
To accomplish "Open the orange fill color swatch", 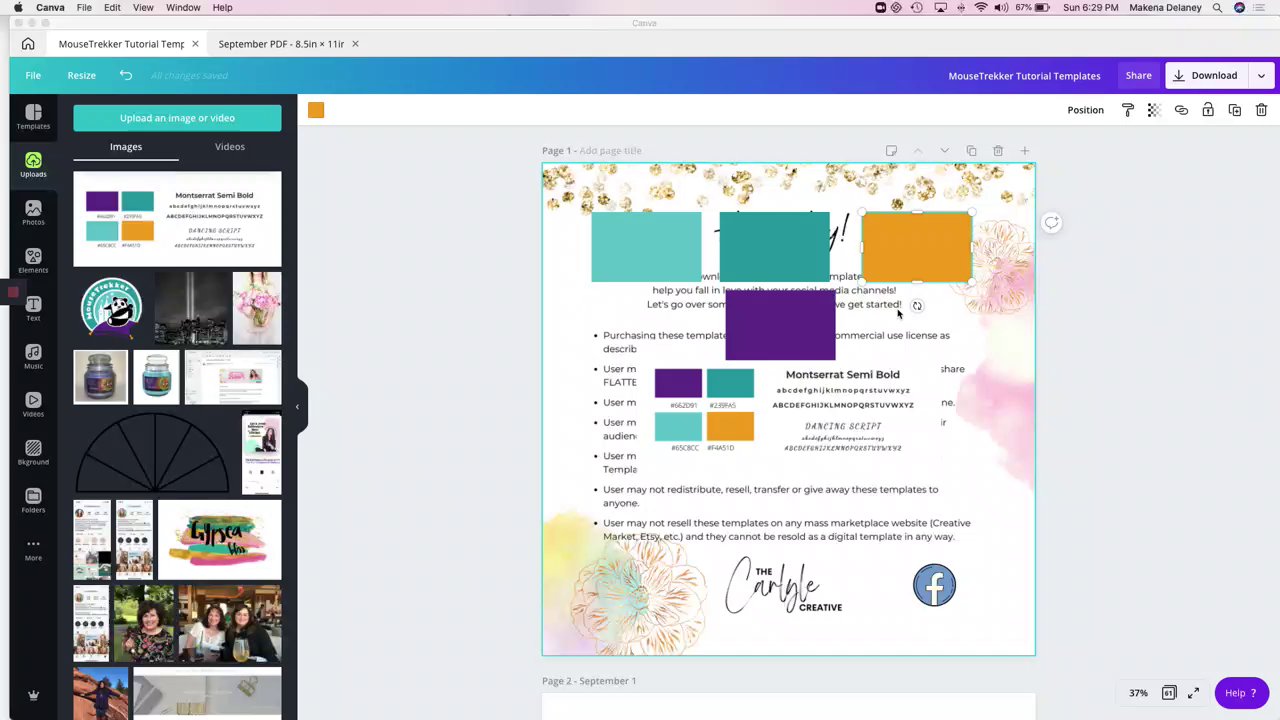I will [x=316, y=110].
